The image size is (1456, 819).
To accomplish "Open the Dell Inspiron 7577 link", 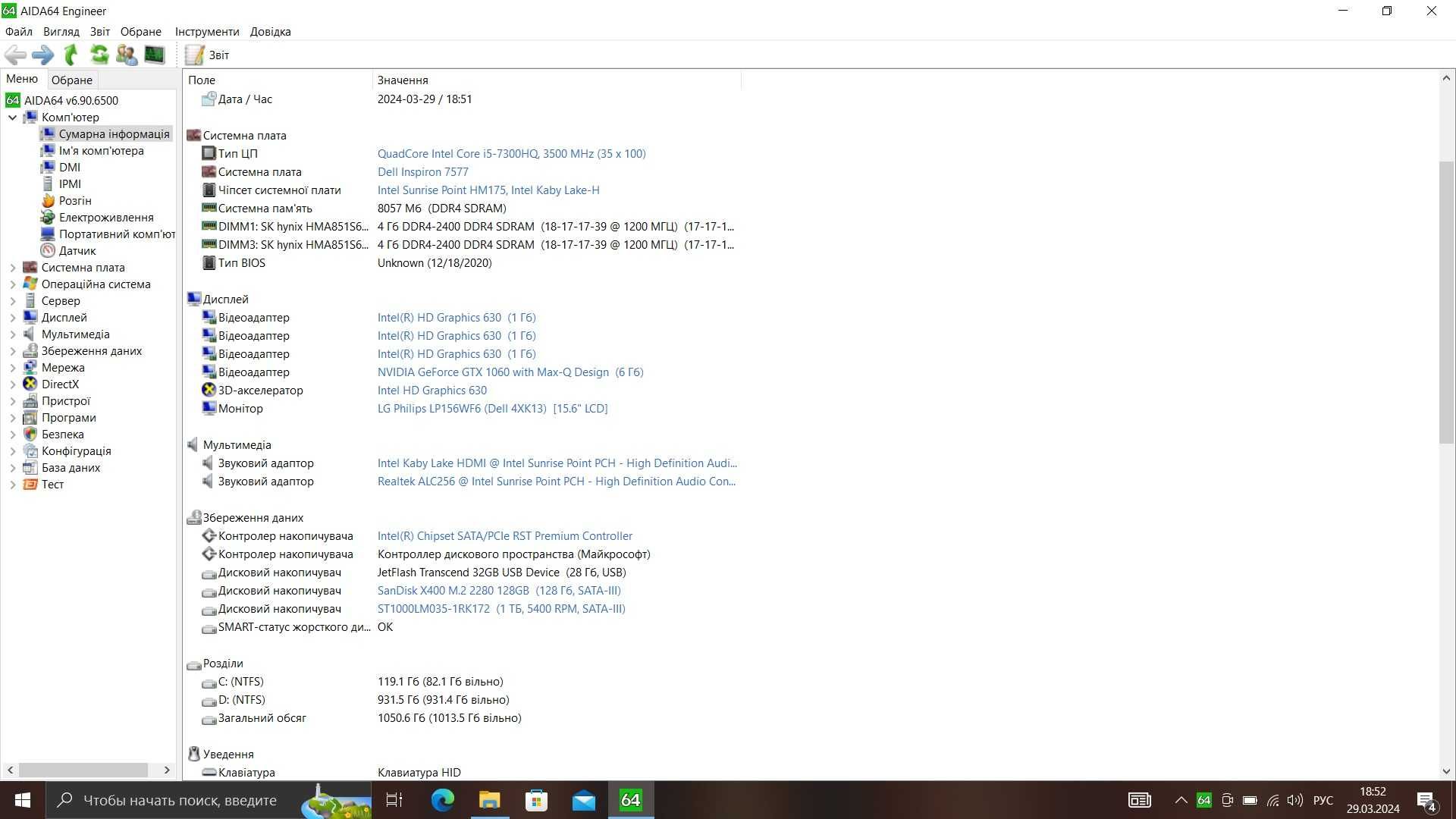I will click(x=422, y=172).
